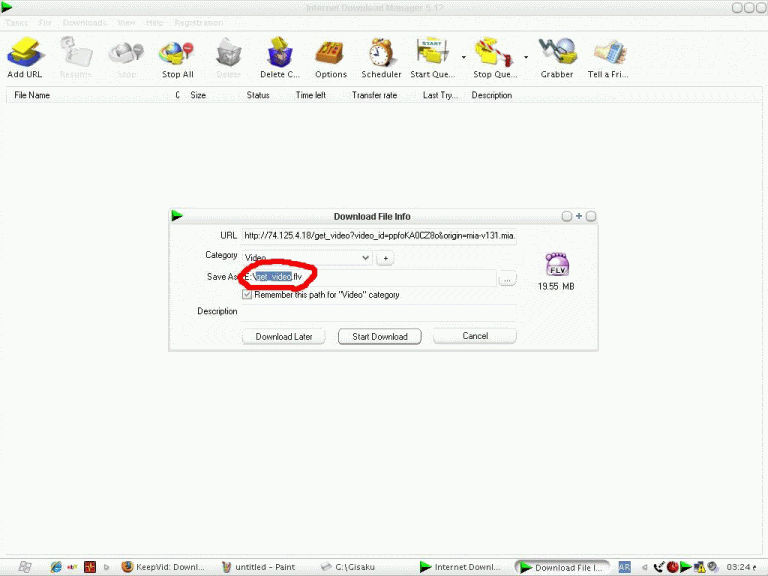Click the Delete Completed toolbar icon

click(x=279, y=52)
